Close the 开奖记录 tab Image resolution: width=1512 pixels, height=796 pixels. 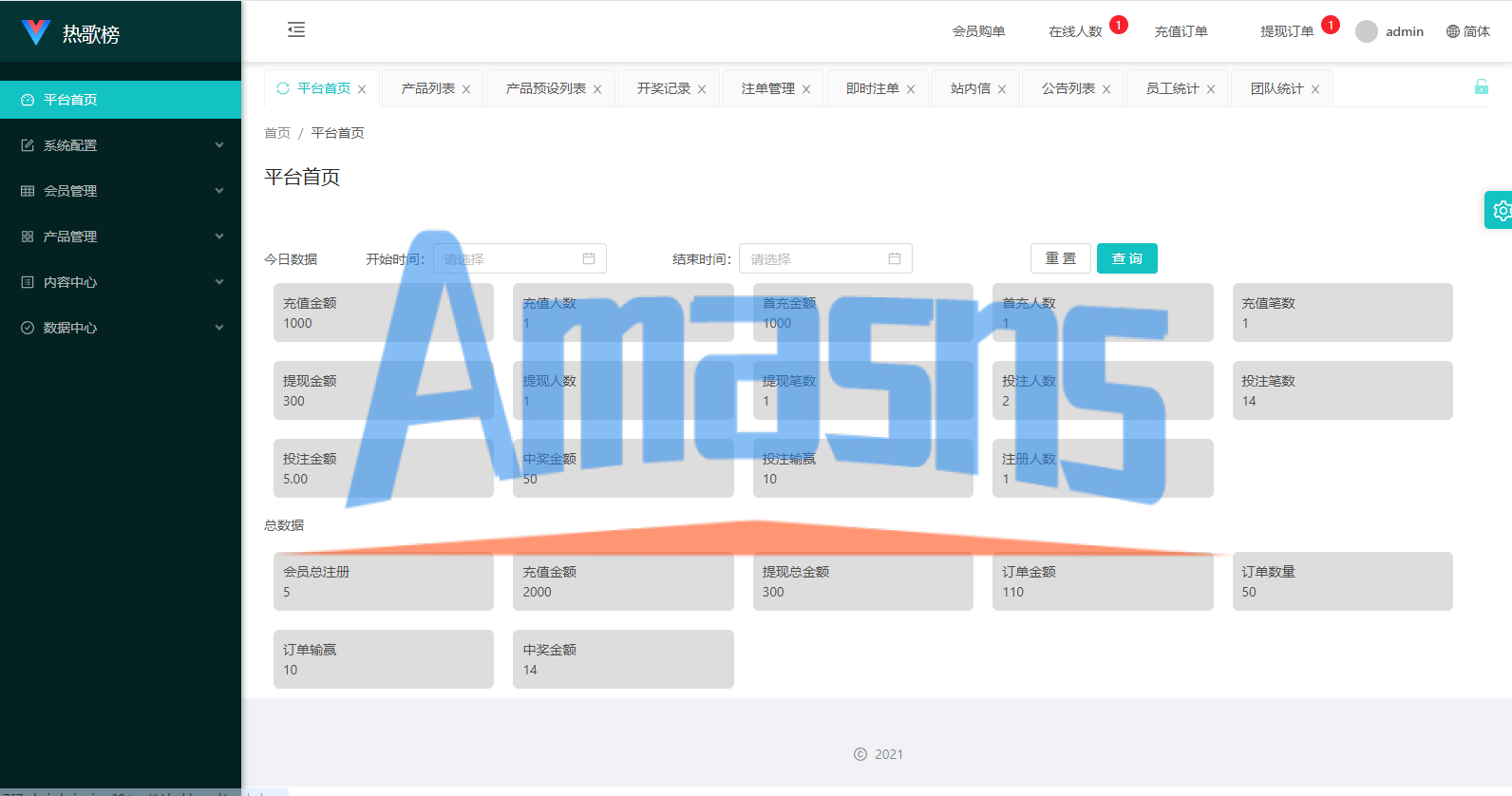click(702, 89)
